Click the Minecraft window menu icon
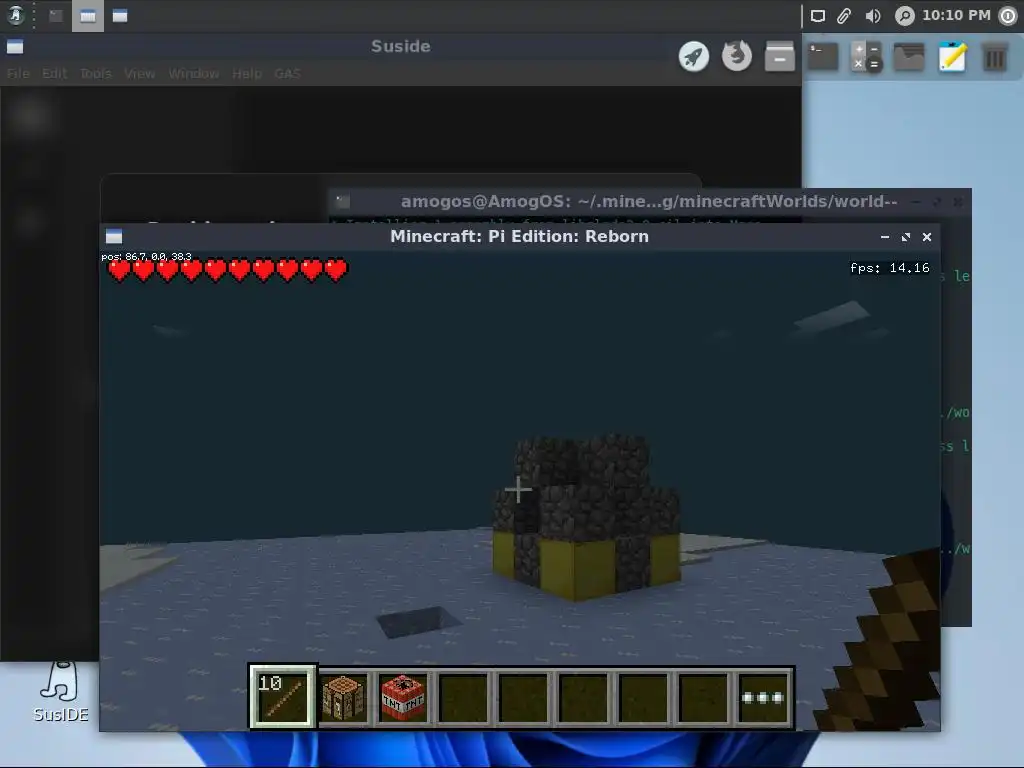The width and height of the screenshot is (1024, 768). pos(114,236)
